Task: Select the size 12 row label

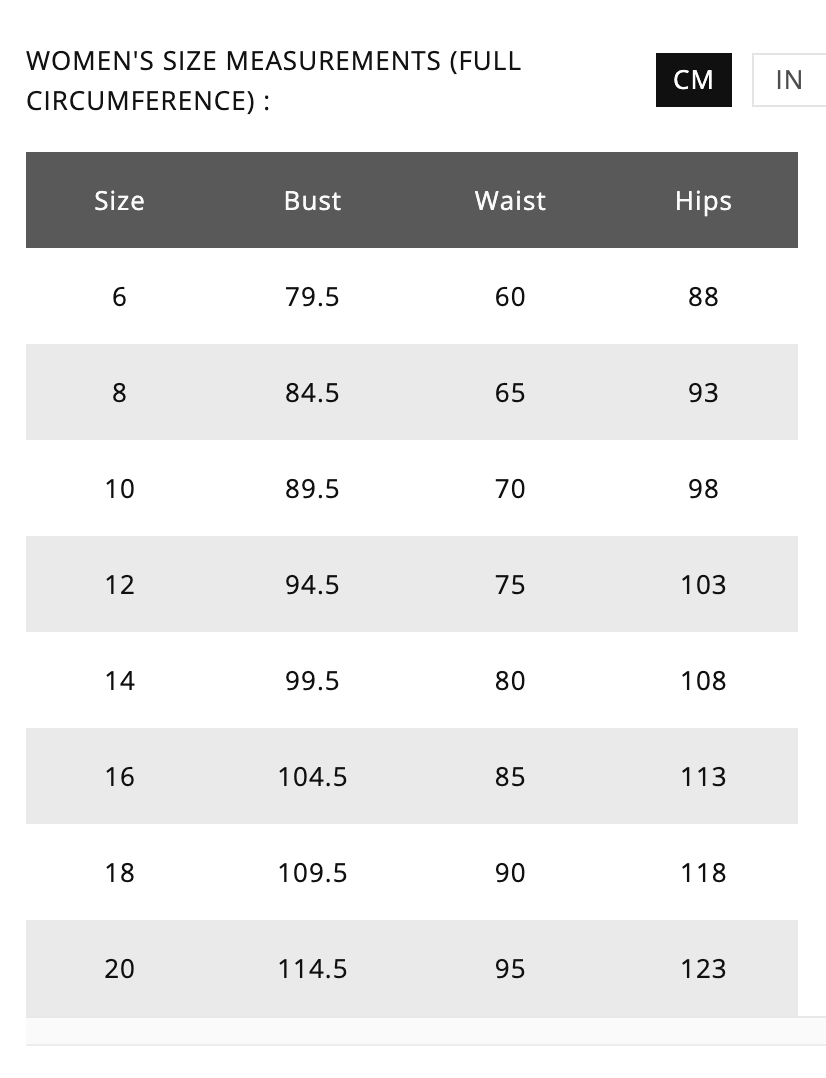Action: (x=119, y=585)
